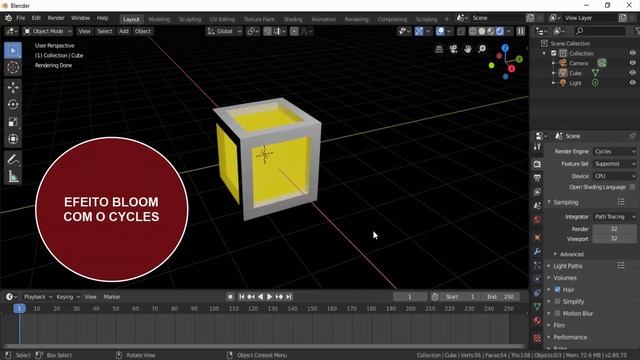Image resolution: width=640 pixels, height=360 pixels.
Task: Switch to the Shading workspace tab
Action: [293, 19]
